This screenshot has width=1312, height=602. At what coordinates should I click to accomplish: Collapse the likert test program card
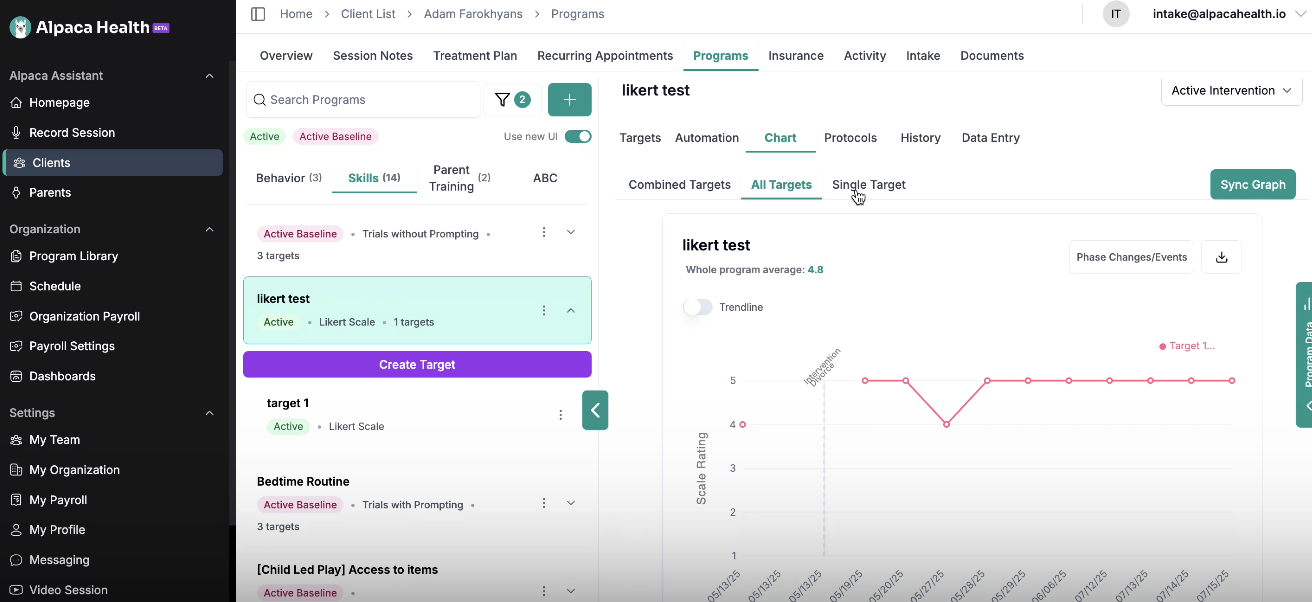tap(571, 311)
